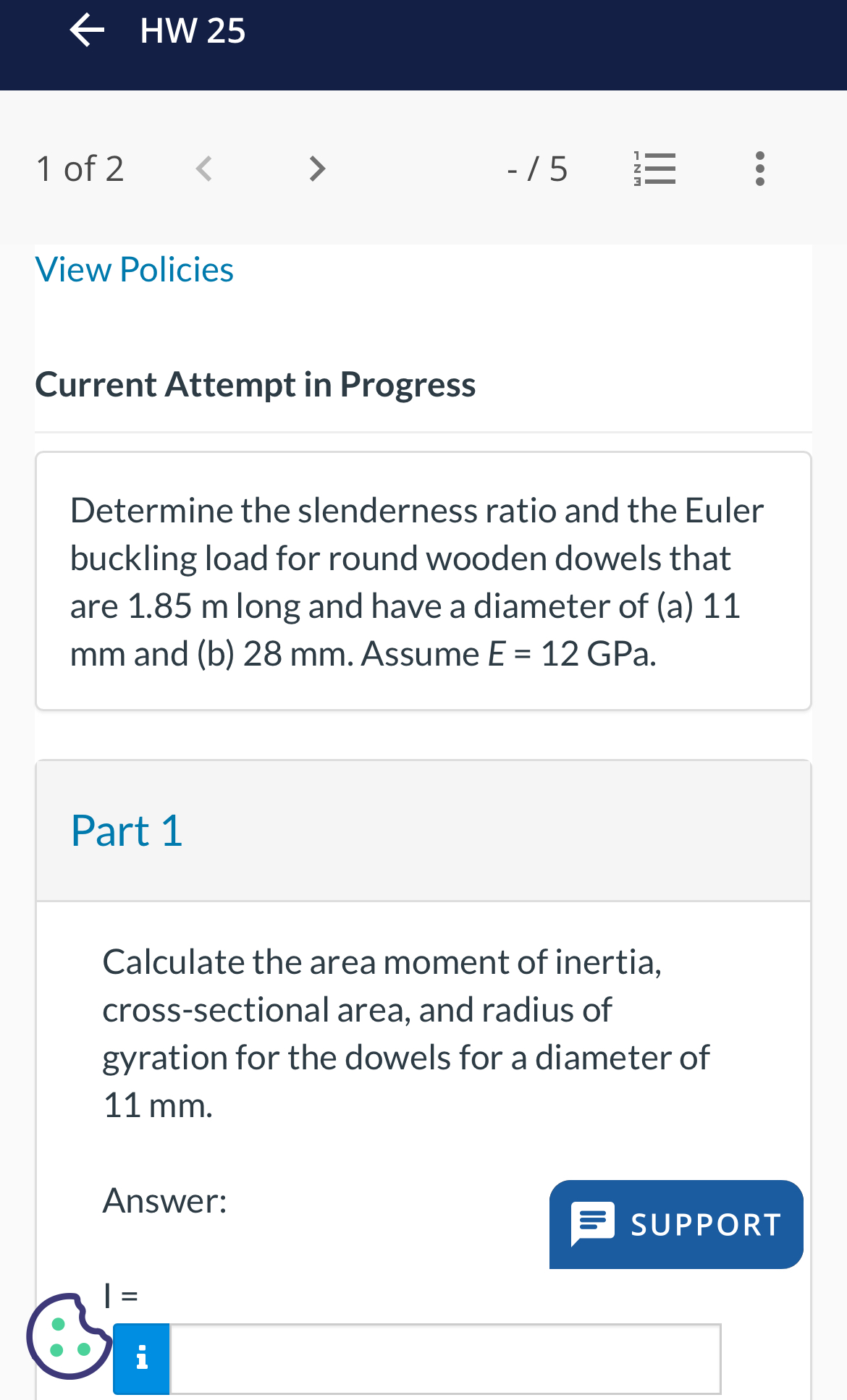
Task: Click the 1 of 2 page indicator
Action: point(80,167)
